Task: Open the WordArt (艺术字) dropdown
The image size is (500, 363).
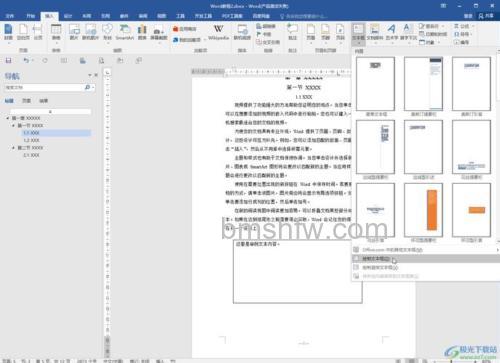Action: pyautogui.click(x=392, y=33)
